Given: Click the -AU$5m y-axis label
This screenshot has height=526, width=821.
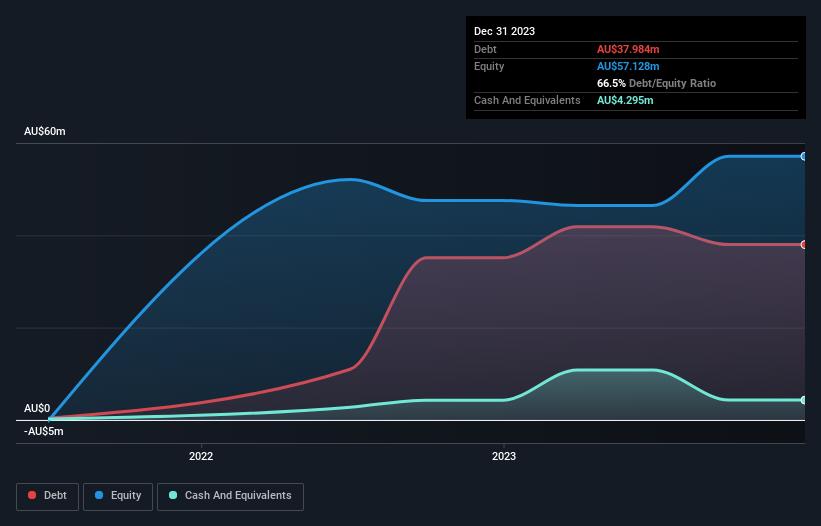Looking at the screenshot, I should (x=43, y=431).
